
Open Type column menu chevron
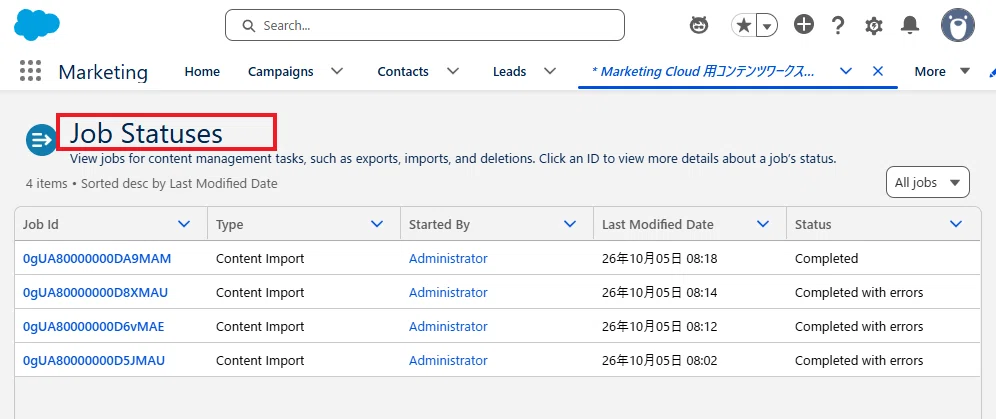click(377, 223)
